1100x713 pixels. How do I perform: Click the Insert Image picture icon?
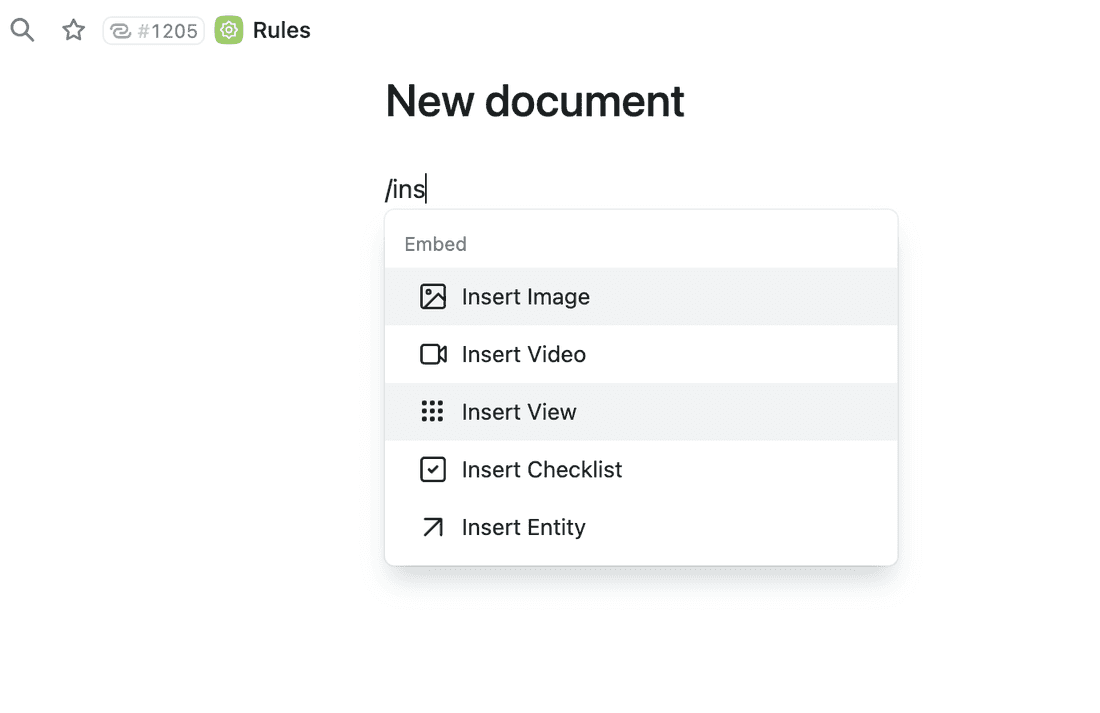coord(433,296)
